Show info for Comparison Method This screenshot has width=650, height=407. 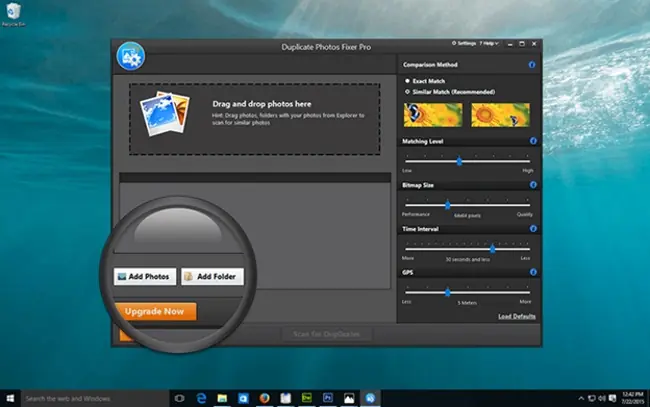click(x=532, y=65)
